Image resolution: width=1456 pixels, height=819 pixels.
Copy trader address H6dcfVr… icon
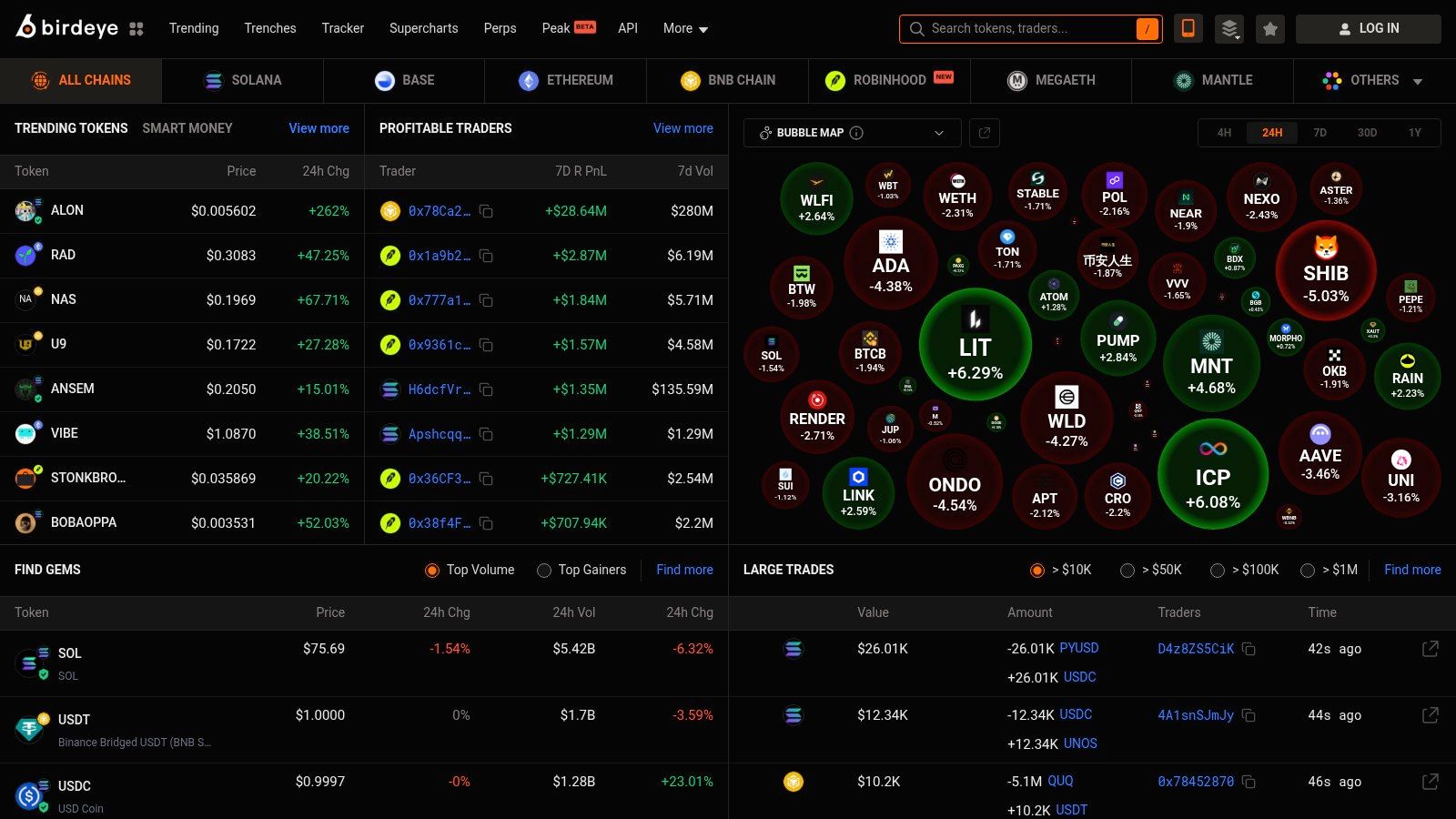tap(487, 389)
